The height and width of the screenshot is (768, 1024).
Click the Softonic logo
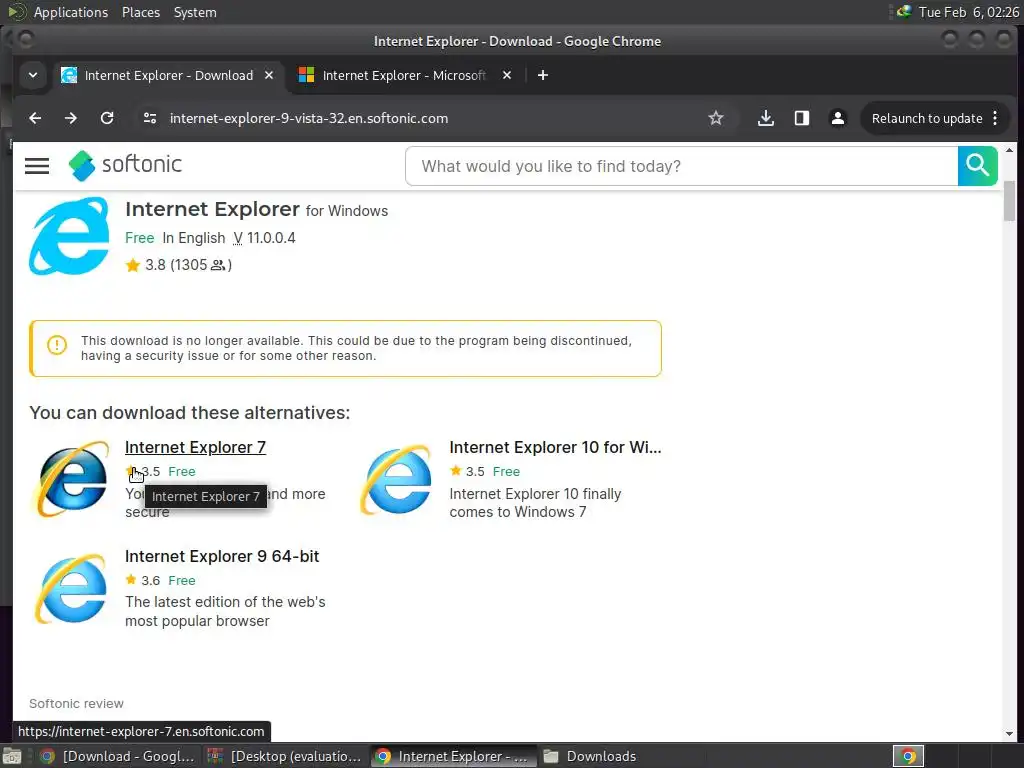click(125, 165)
